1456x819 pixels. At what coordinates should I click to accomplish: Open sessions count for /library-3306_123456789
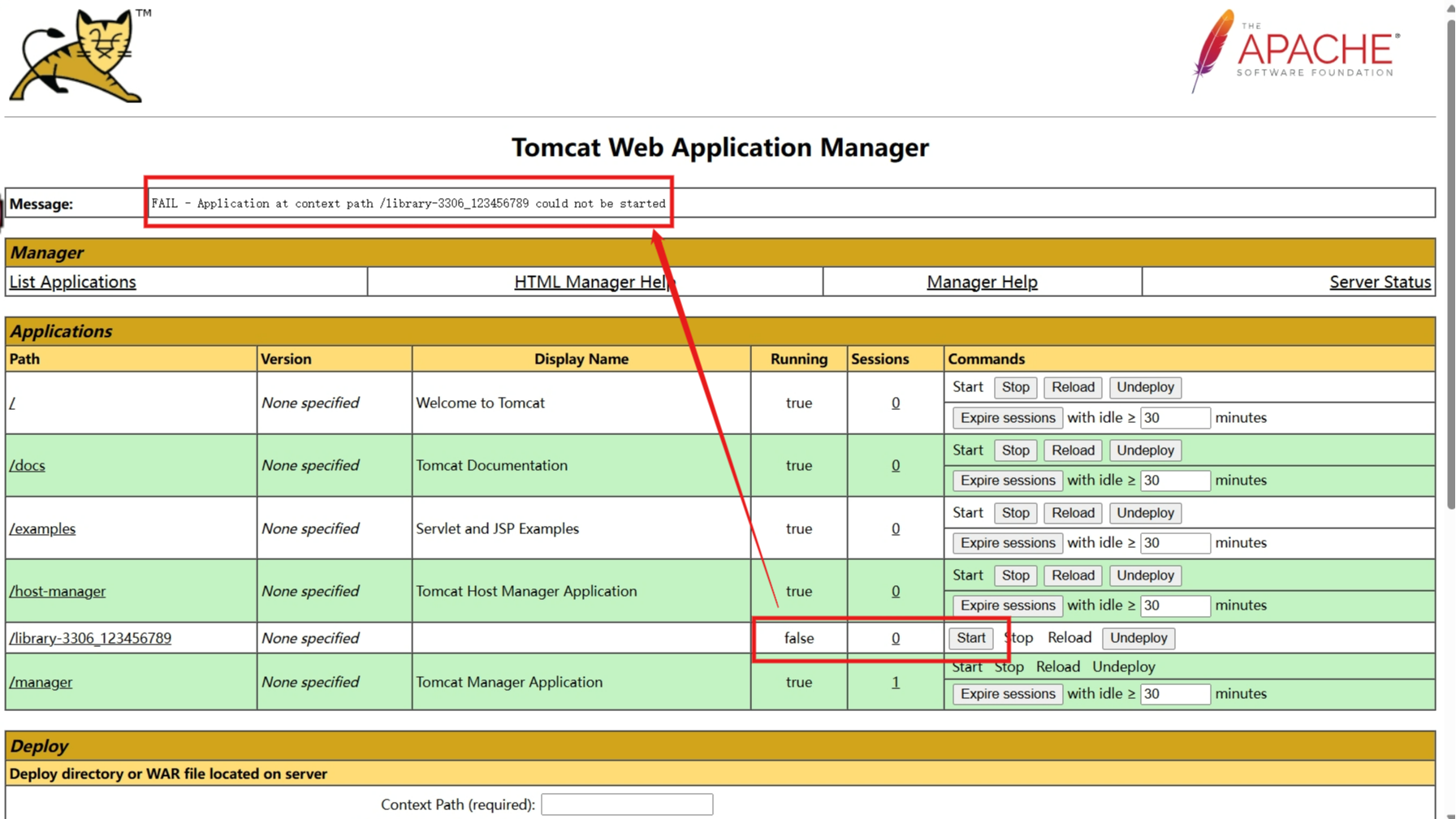pyautogui.click(x=896, y=638)
